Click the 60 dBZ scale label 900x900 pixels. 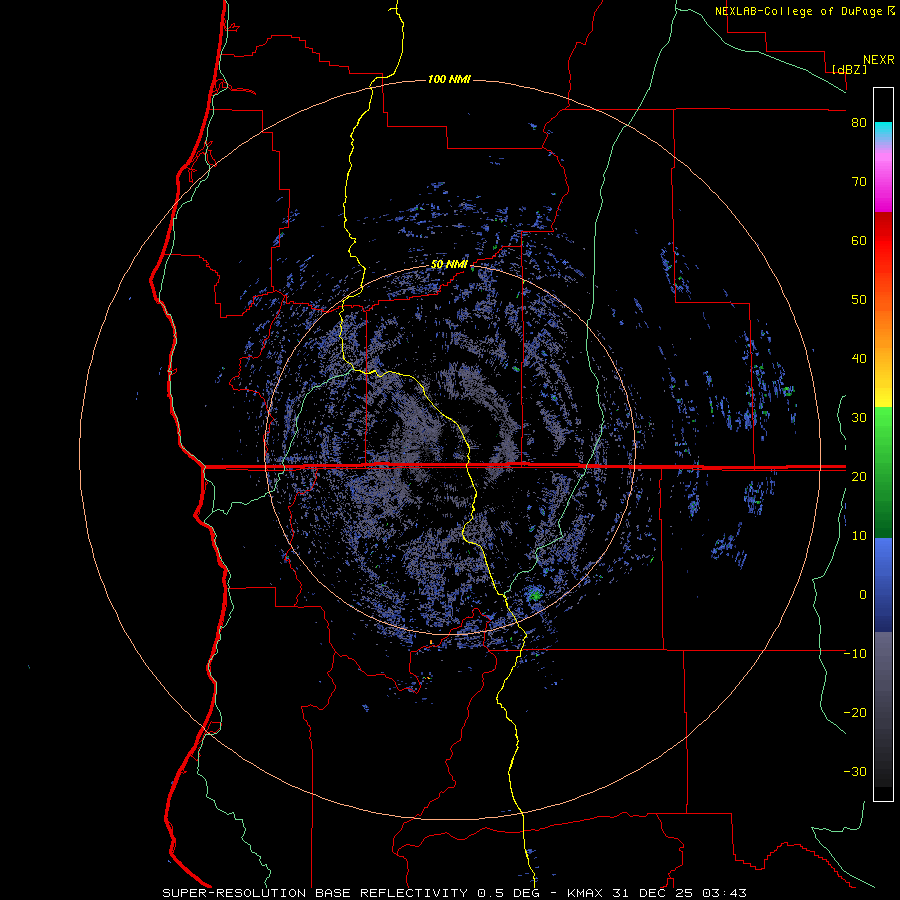[859, 241]
